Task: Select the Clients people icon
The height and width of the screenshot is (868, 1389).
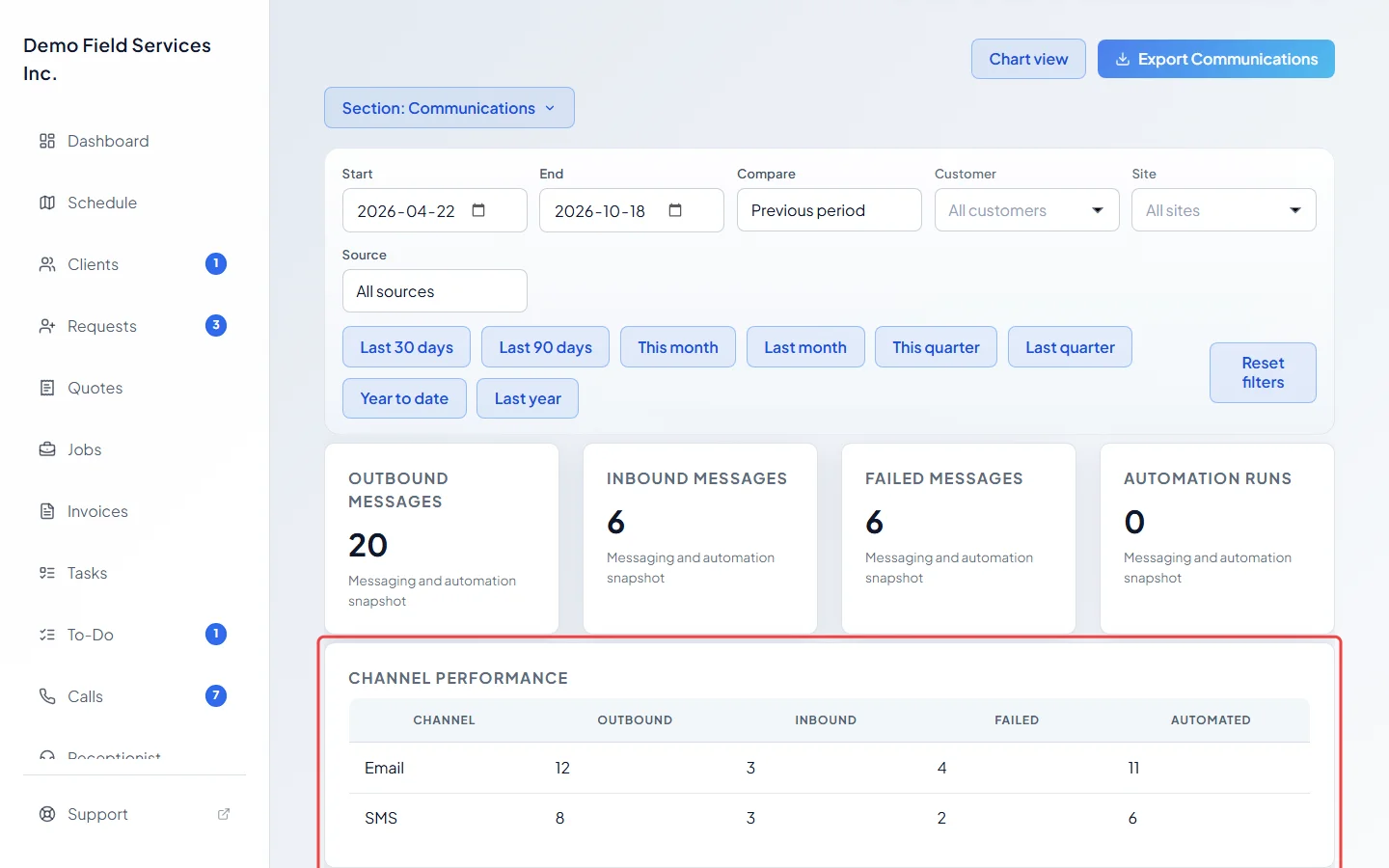Action: (x=47, y=264)
